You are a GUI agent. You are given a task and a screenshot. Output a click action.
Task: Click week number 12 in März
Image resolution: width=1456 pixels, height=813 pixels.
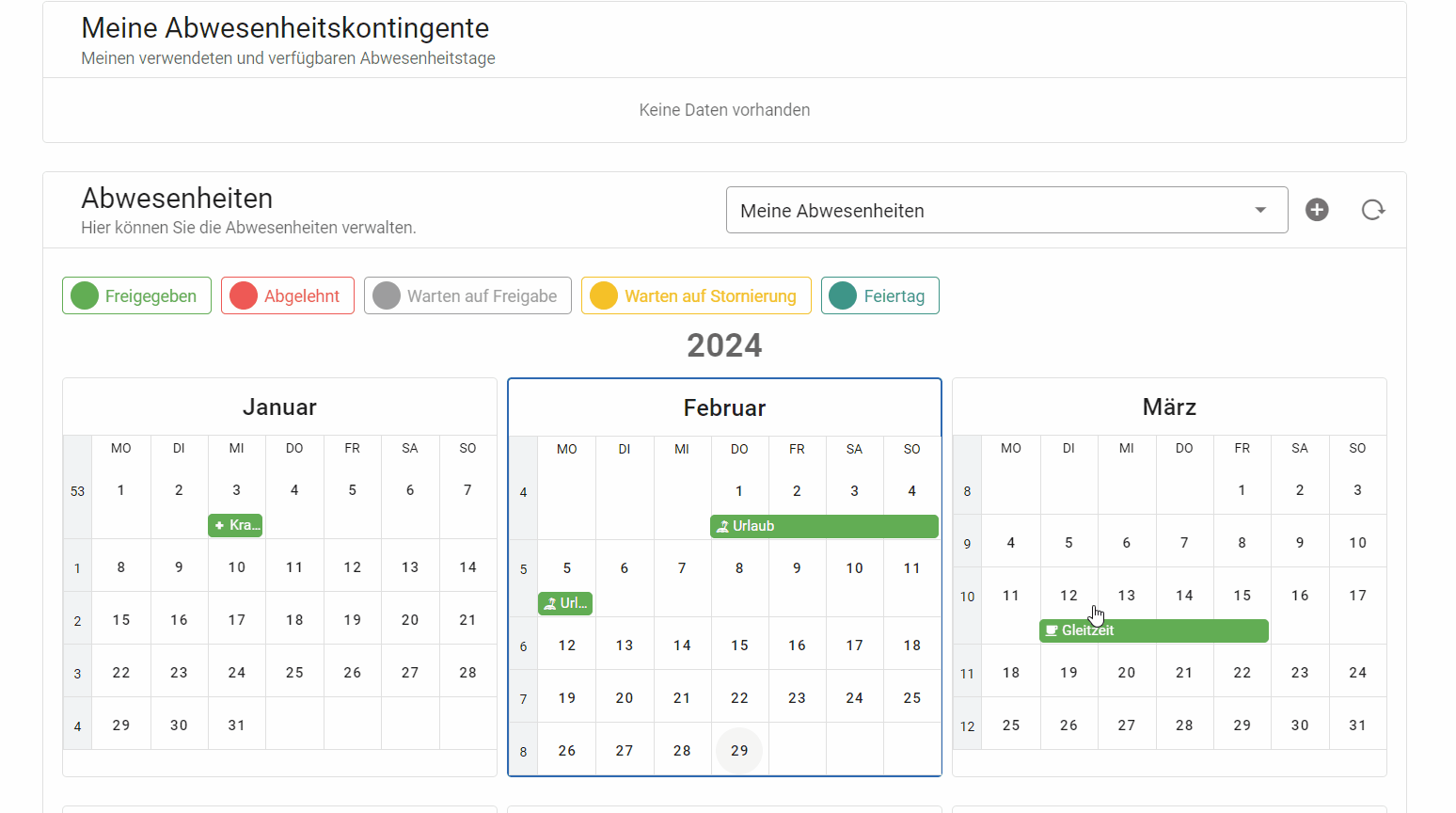click(967, 726)
